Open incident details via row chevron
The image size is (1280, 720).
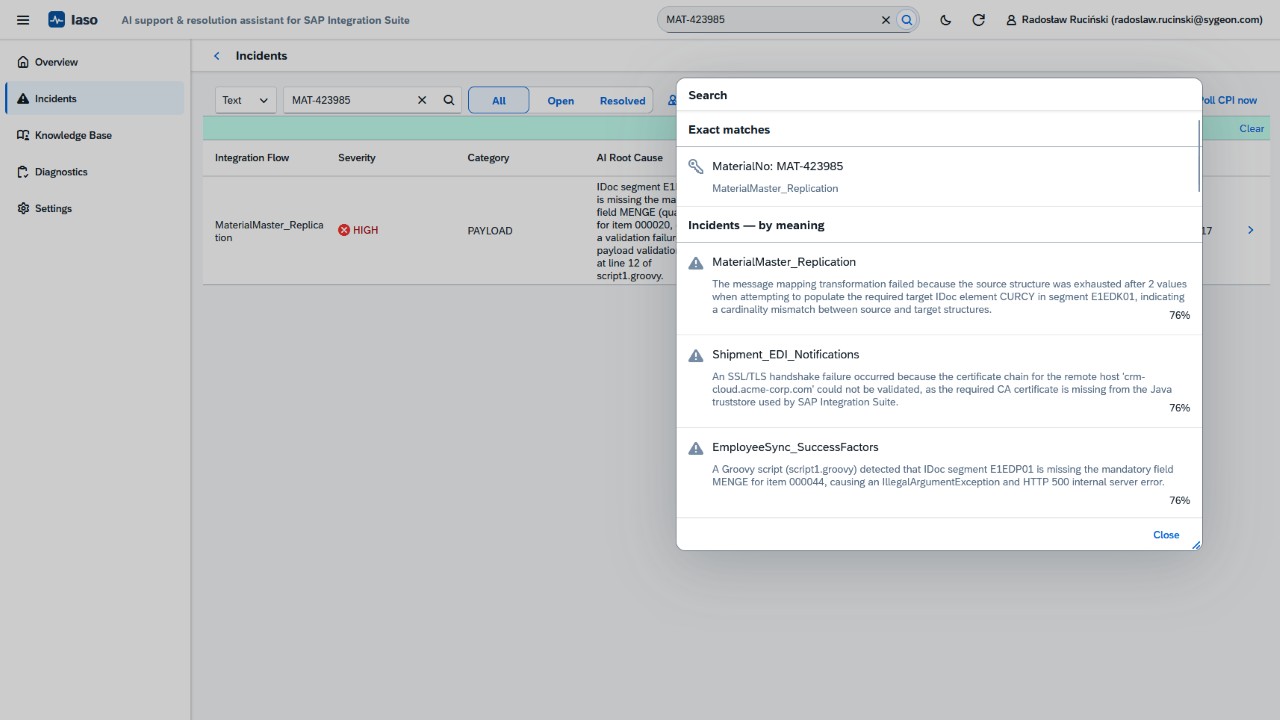tap(1251, 231)
